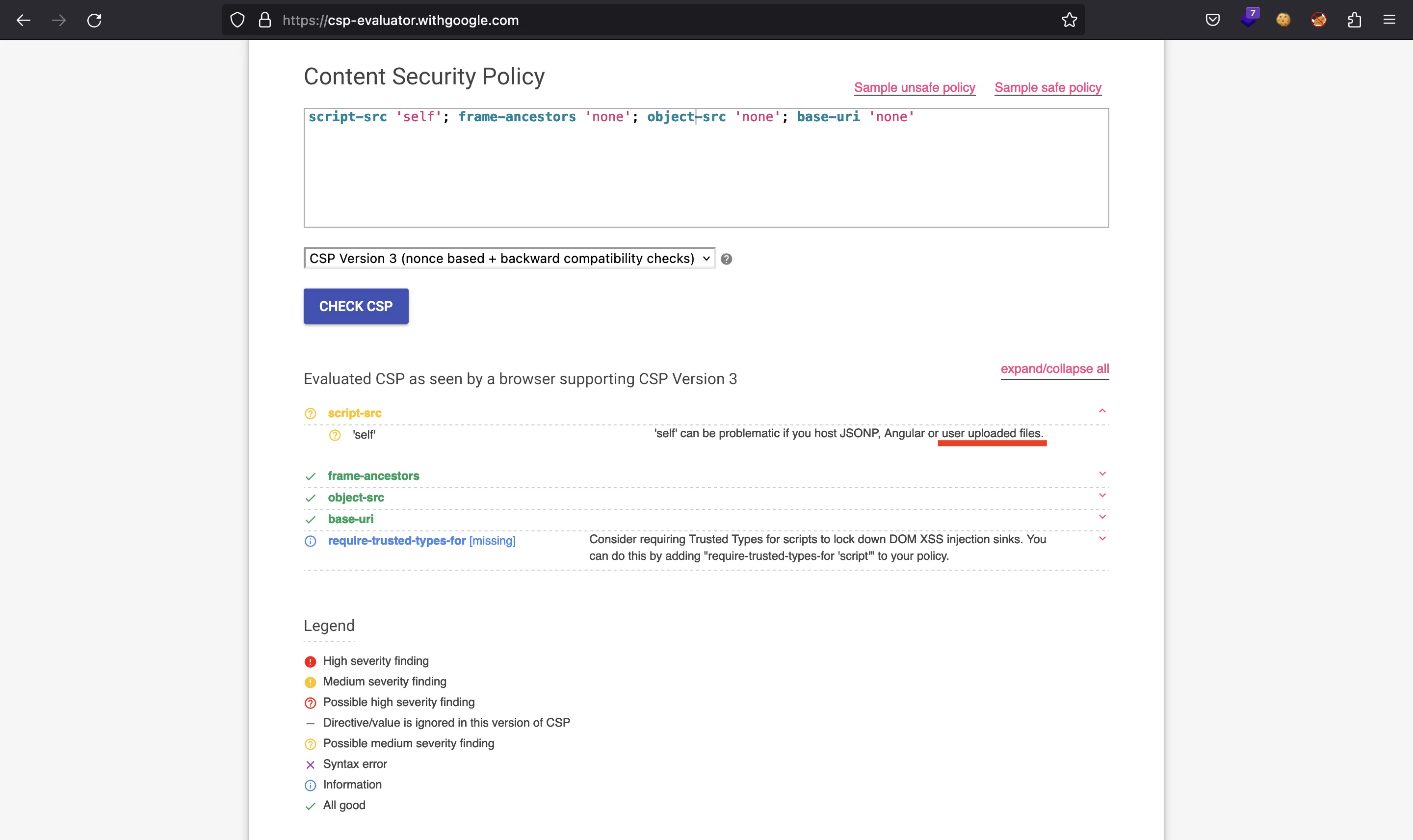Click the Legend heading
Image resolution: width=1413 pixels, height=840 pixels.
coord(329,626)
